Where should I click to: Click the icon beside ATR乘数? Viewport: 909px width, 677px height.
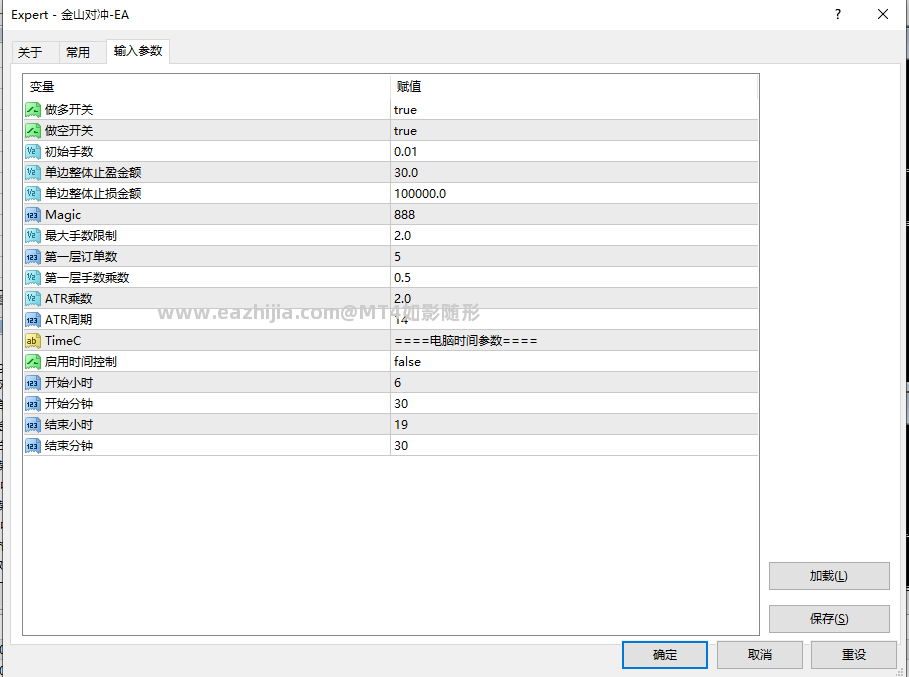[x=33, y=299]
